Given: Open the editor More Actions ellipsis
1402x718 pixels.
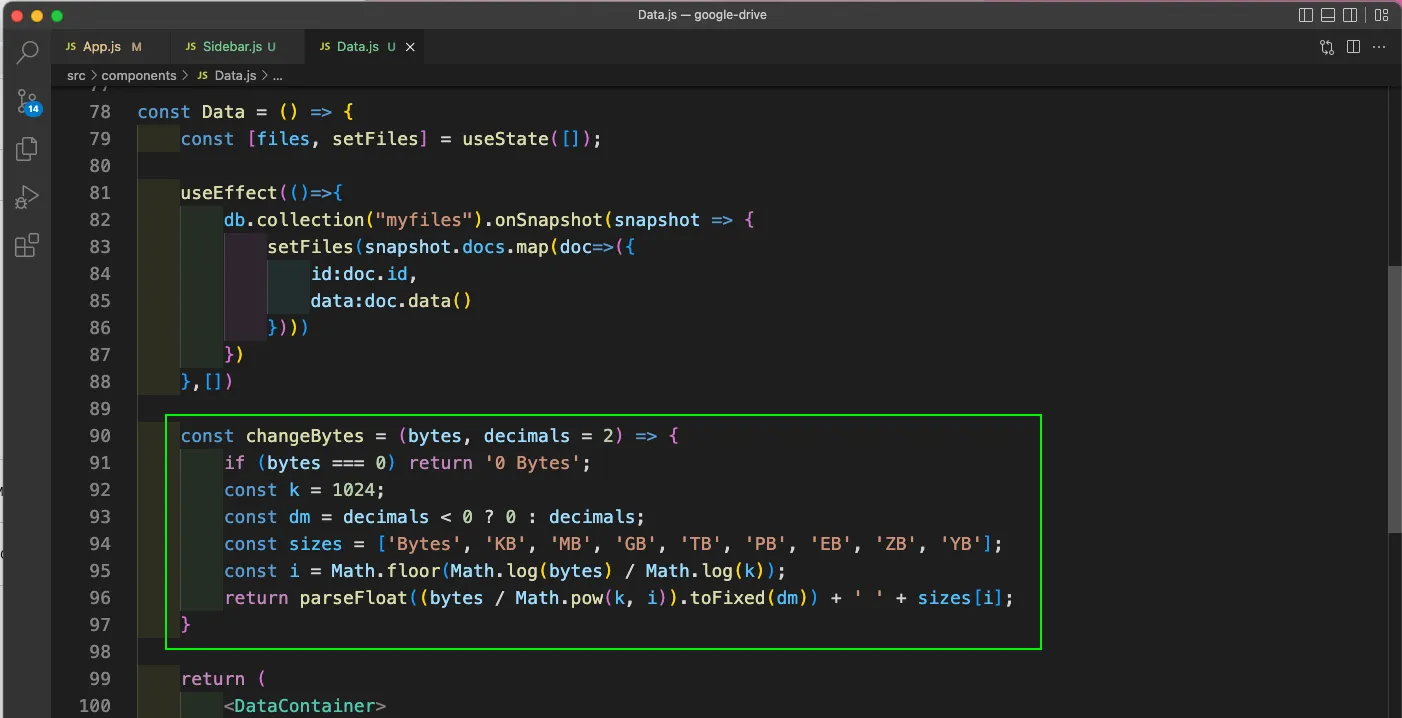Looking at the screenshot, I should point(1380,47).
